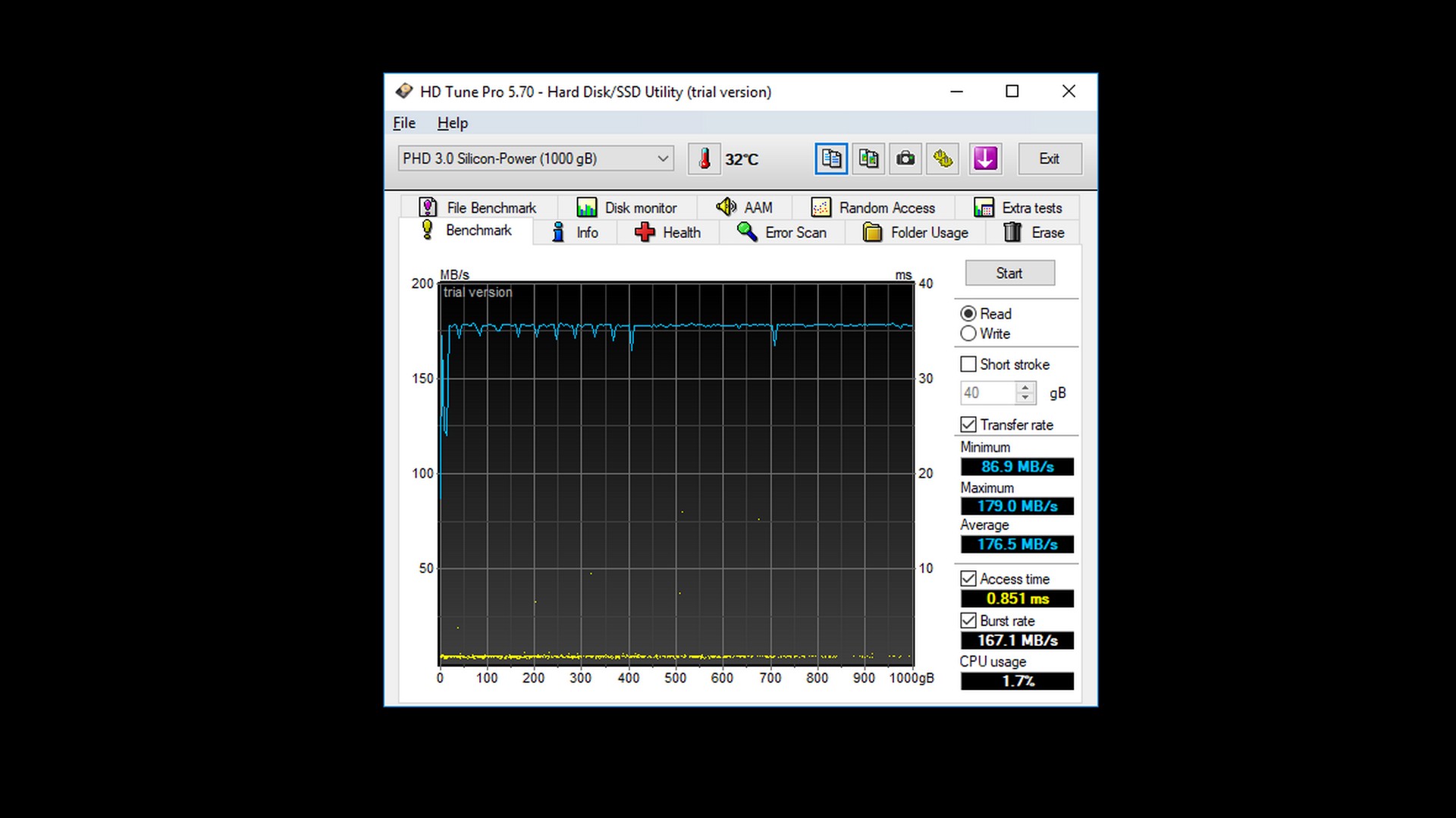The height and width of the screenshot is (818, 1456).
Task: Switch to the Folder Usage tab
Action: click(915, 233)
